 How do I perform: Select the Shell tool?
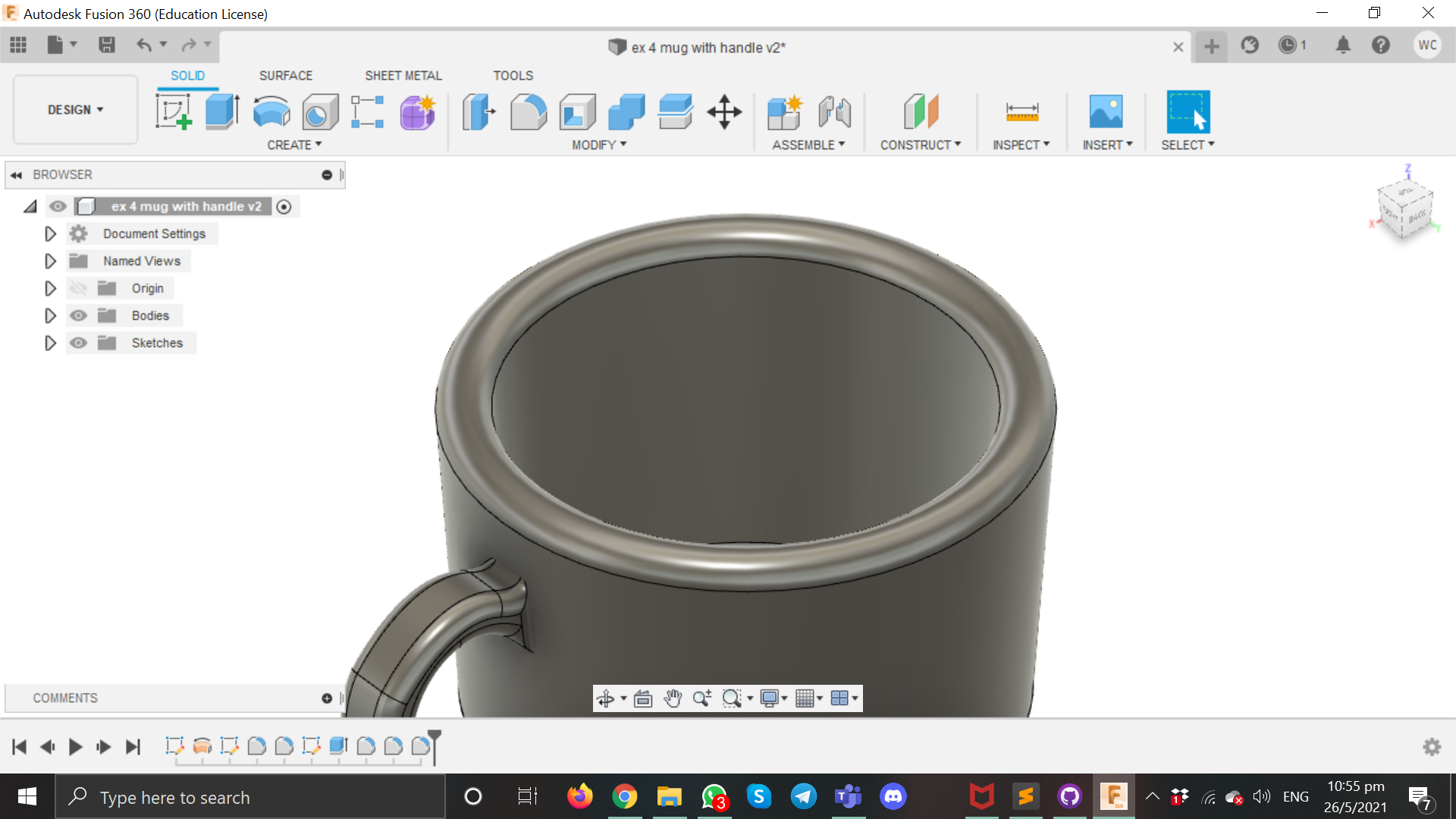point(578,111)
